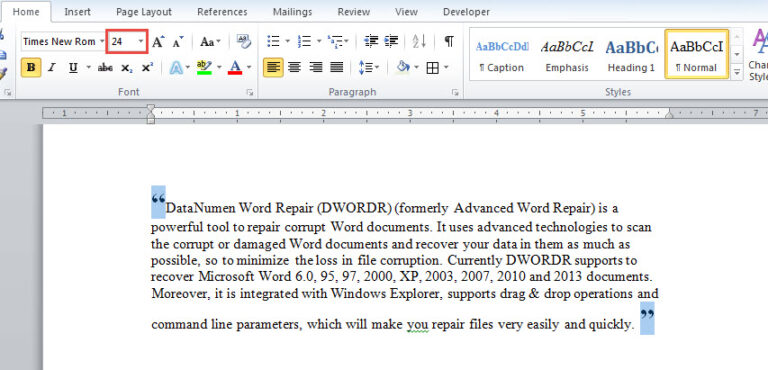The image size is (768, 370).
Task: Justify the paragraph text
Action: coord(337,68)
